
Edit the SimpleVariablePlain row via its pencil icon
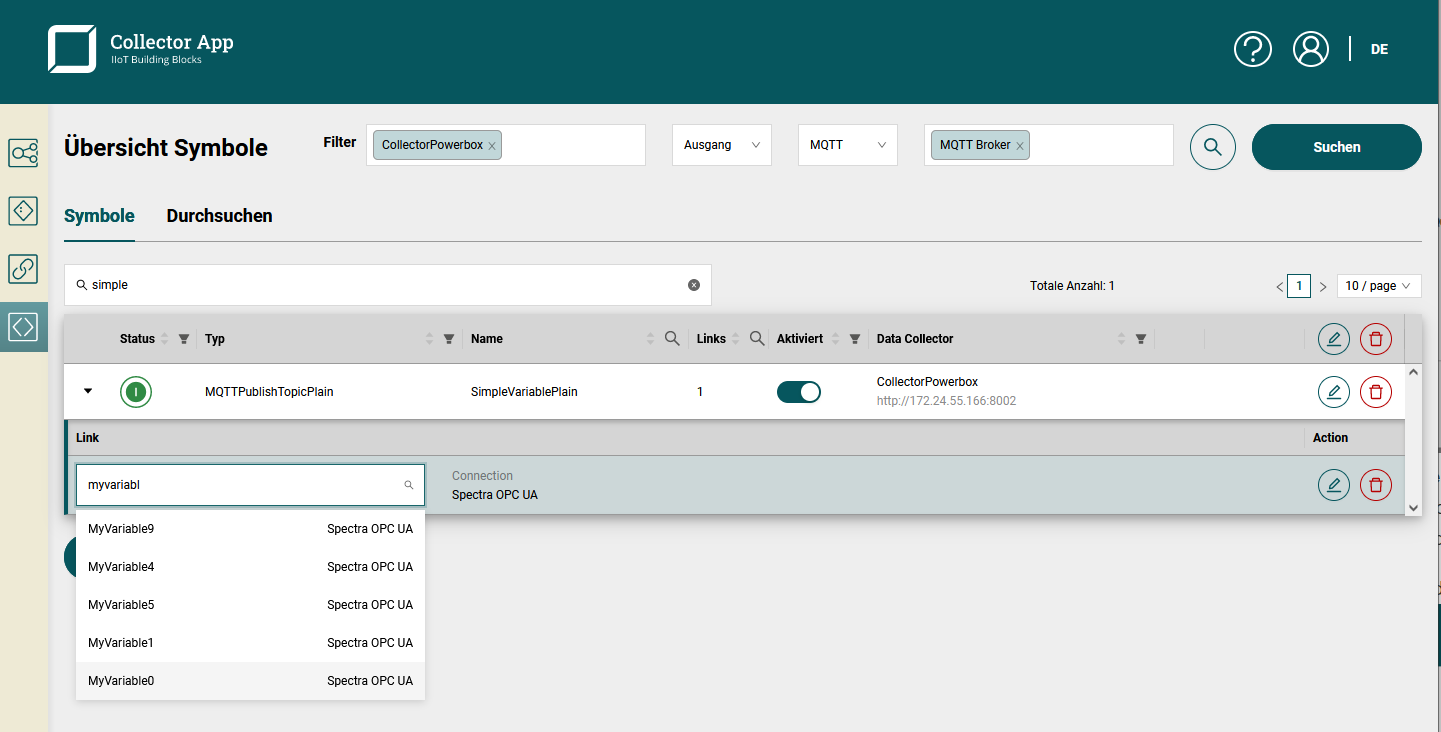click(1334, 391)
